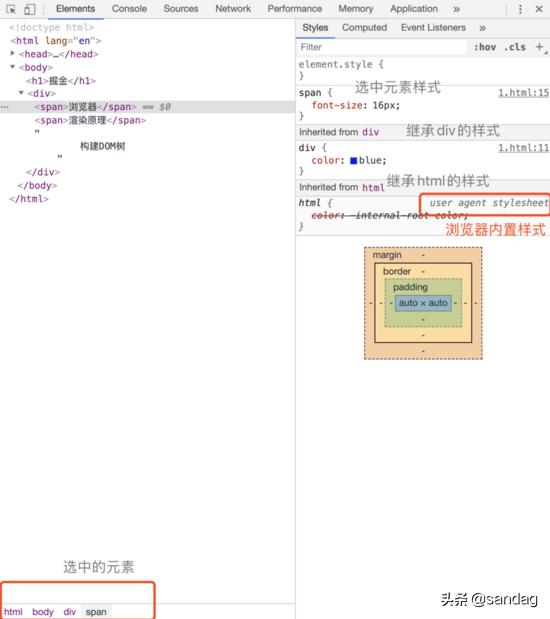Collapse the body element node
The width and height of the screenshot is (550, 619).
[x=13, y=67]
